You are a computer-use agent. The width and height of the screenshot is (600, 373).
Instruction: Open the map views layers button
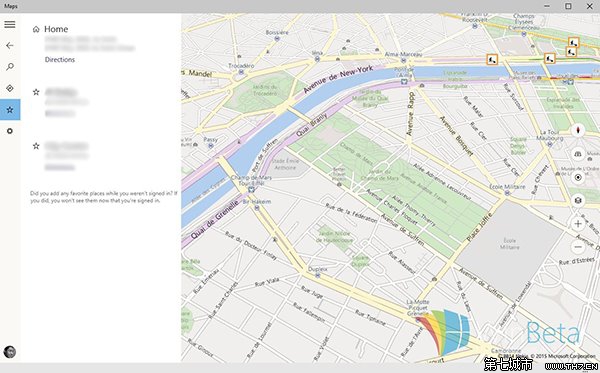pyautogui.click(x=578, y=200)
